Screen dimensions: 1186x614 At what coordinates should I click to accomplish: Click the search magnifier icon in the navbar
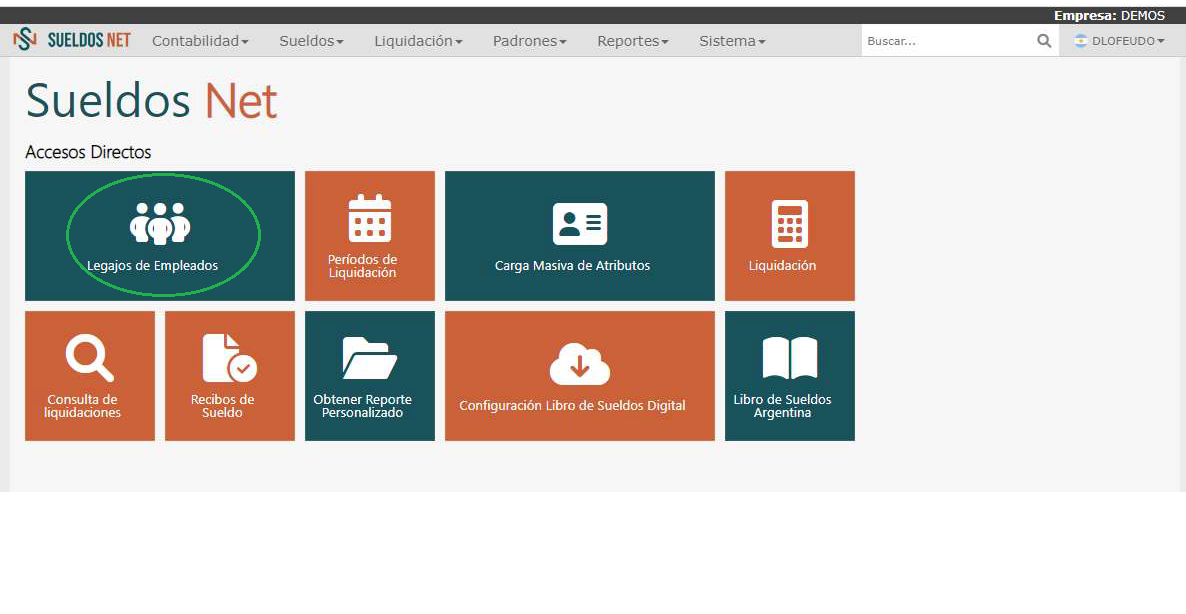pyautogui.click(x=1044, y=41)
